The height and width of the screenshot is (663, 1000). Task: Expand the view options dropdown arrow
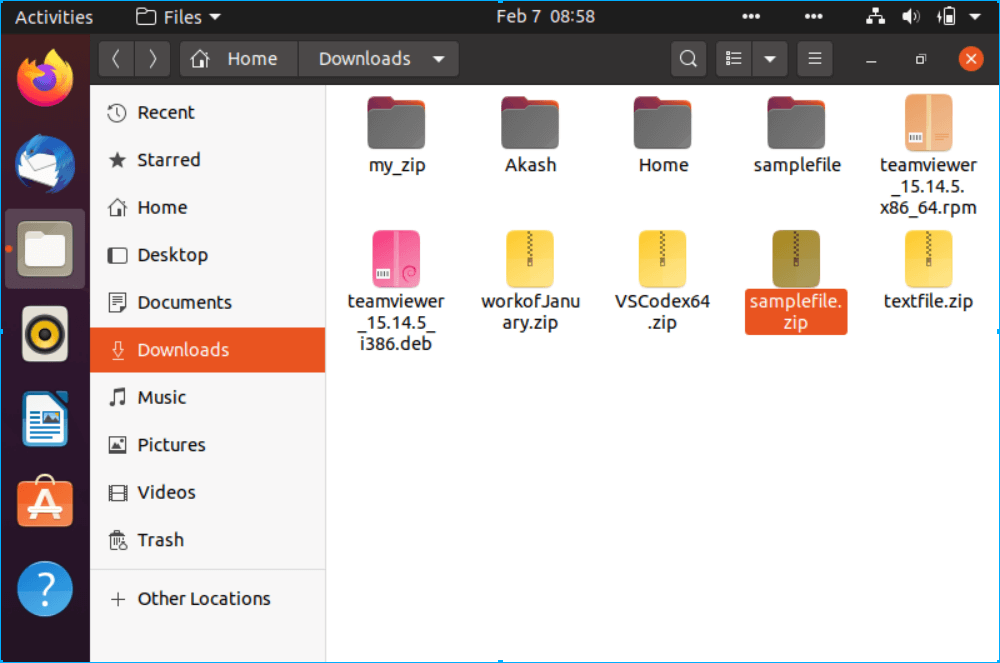pos(769,59)
